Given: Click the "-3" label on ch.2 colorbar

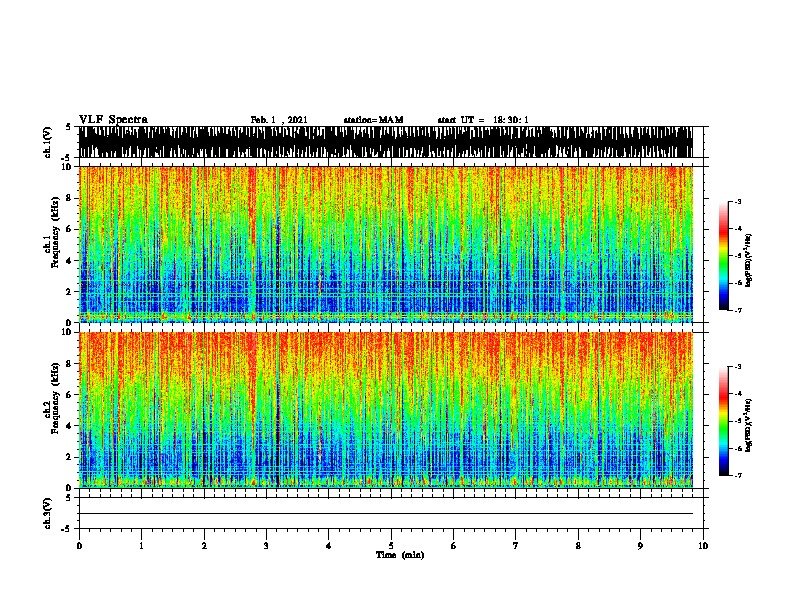Looking at the screenshot, I should coord(738,367).
